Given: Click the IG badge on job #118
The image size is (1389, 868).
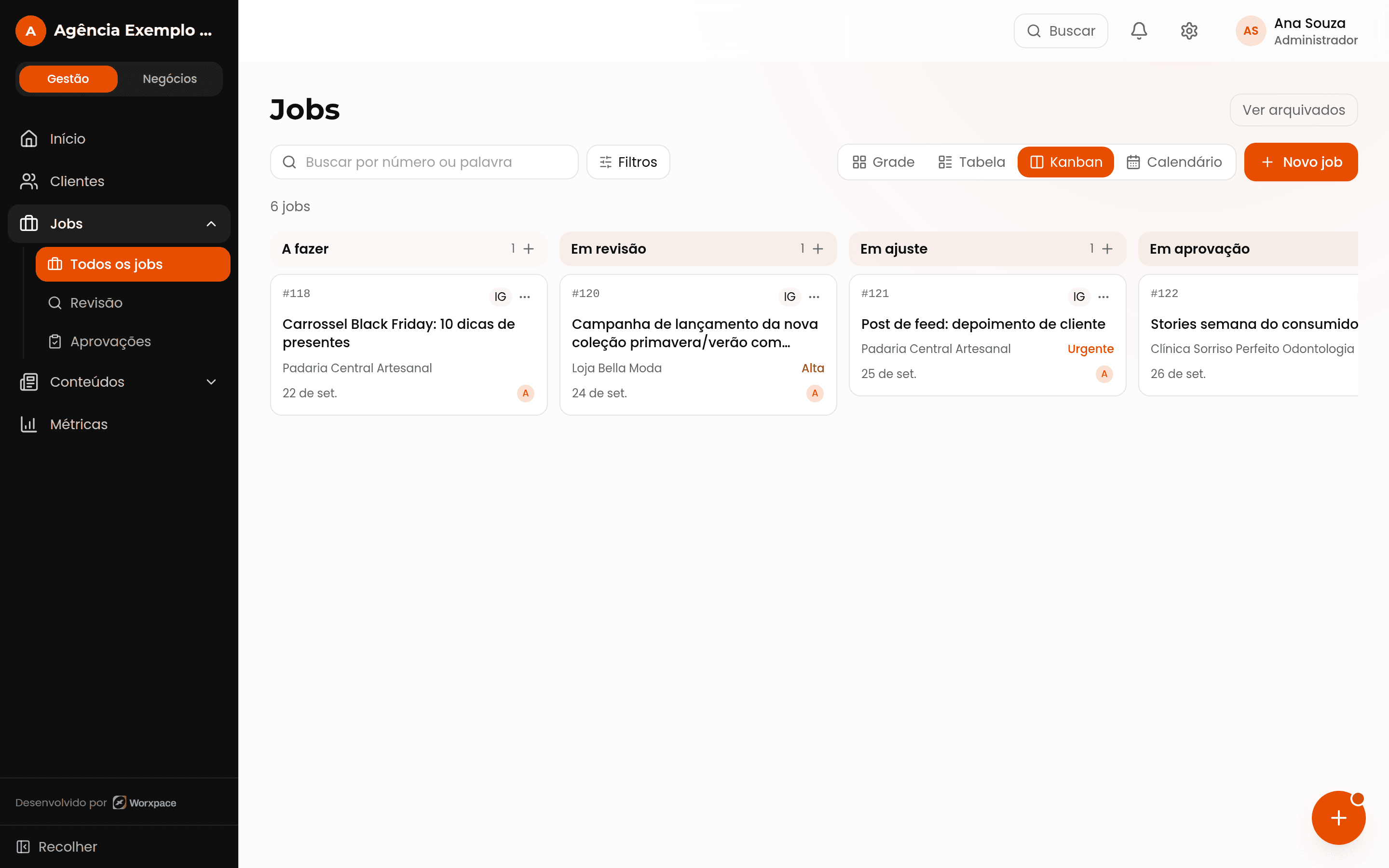Looking at the screenshot, I should pyautogui.click(x=500, y=297).
